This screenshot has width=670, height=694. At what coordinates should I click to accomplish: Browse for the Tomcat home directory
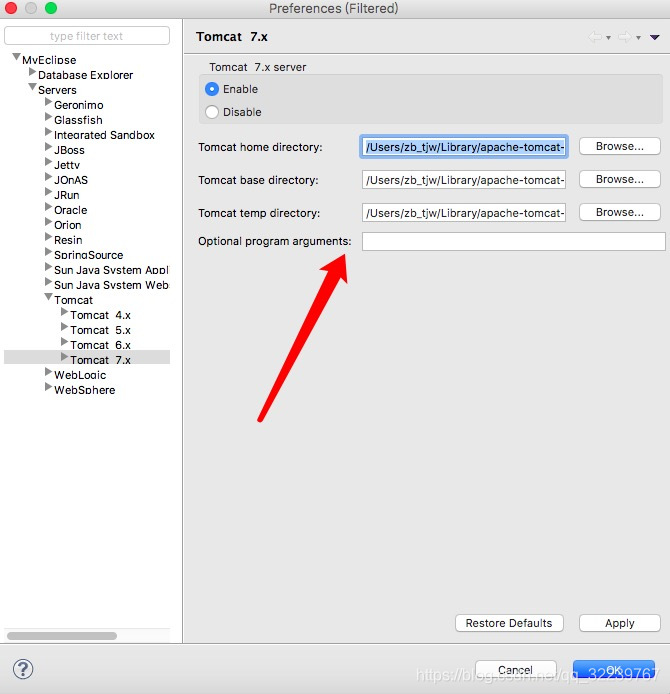tap(620, 146)
